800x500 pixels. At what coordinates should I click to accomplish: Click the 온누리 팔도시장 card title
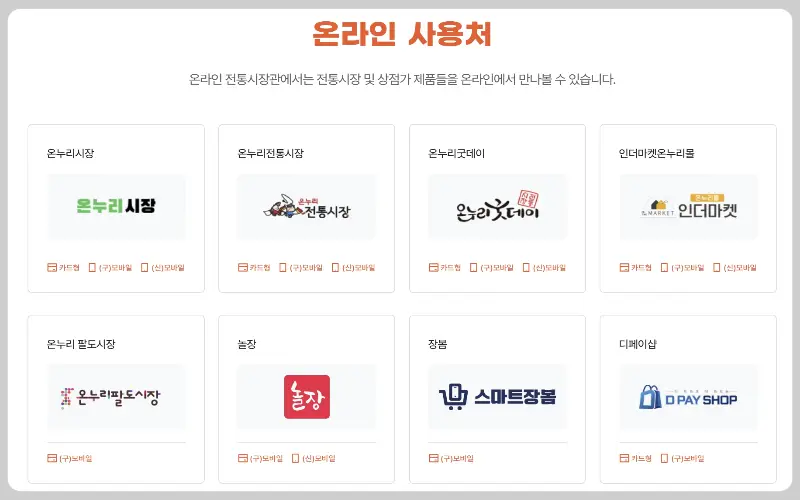81,344
